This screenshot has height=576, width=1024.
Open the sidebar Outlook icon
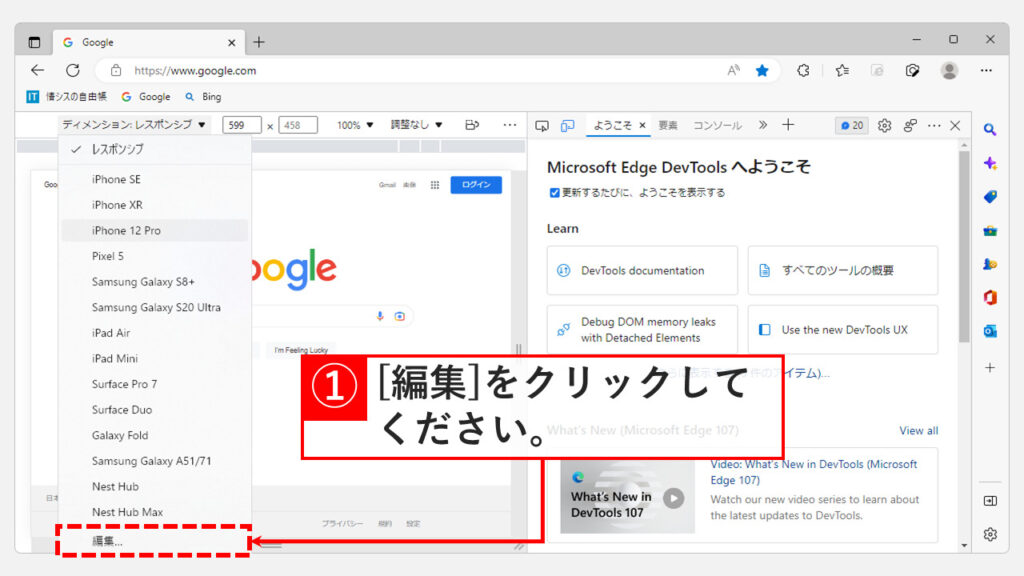[x=990, y=332]
